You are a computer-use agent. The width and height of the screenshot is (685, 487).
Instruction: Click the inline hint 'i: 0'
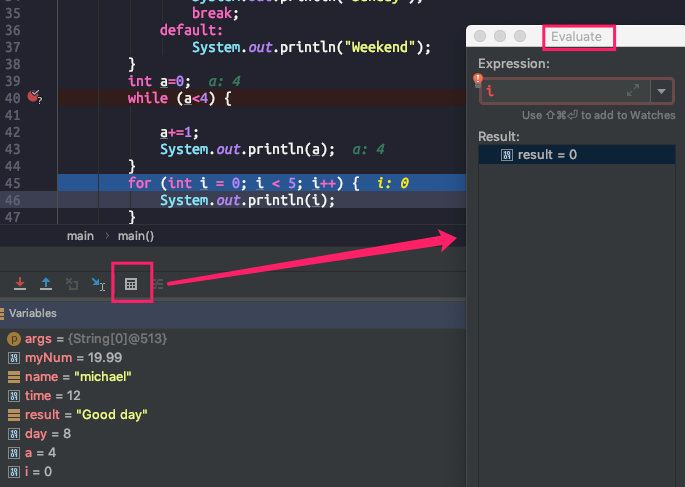393,183
